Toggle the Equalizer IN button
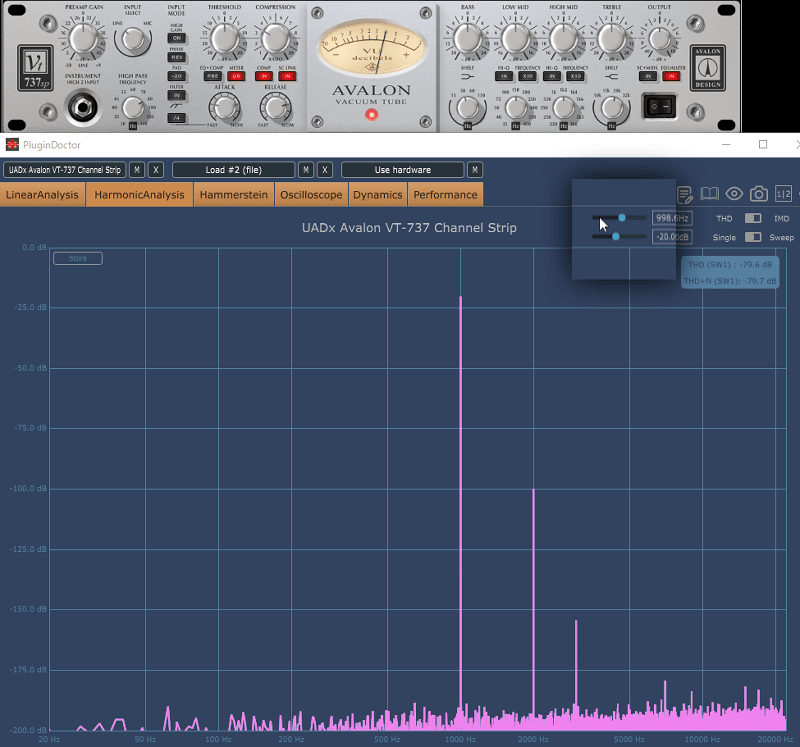The image size is (800, 747). point(671,76)
